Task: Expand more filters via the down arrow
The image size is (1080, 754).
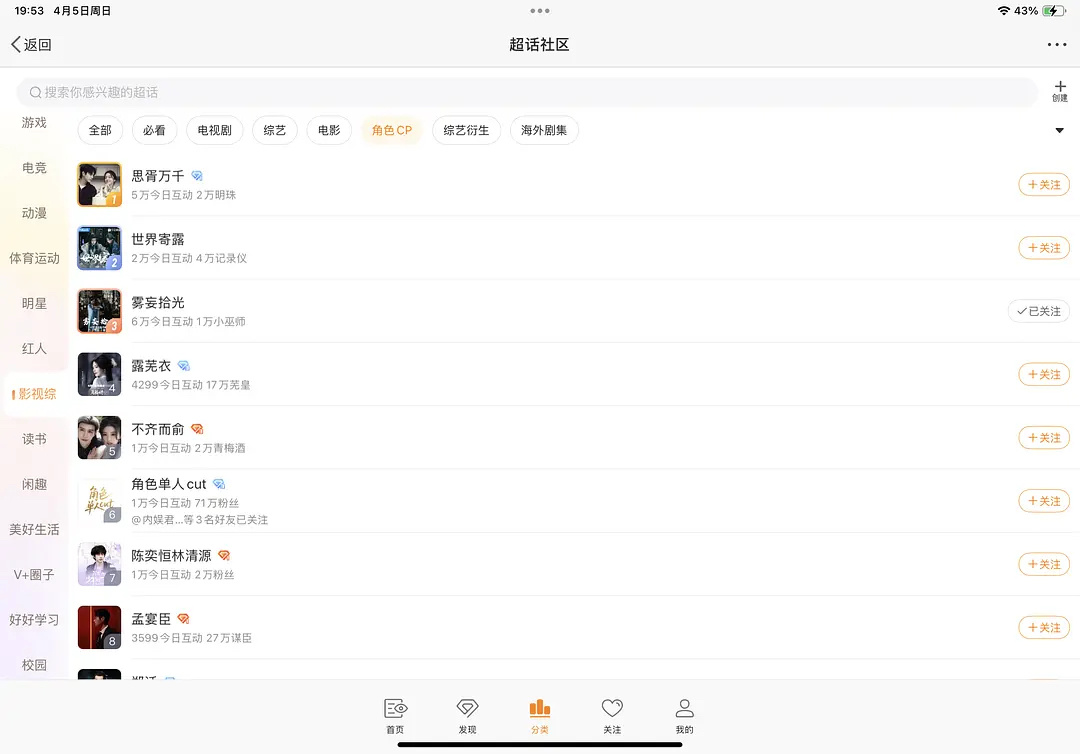Action: 1059,130
